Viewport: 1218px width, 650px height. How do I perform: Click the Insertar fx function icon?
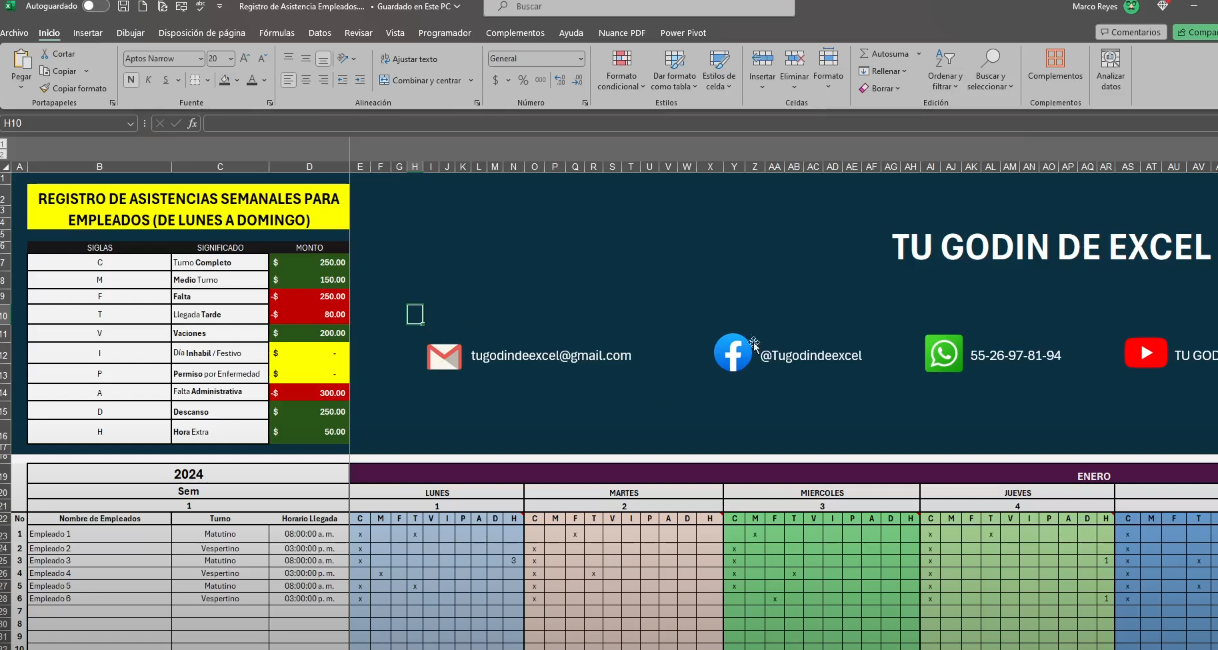point(192,123)
